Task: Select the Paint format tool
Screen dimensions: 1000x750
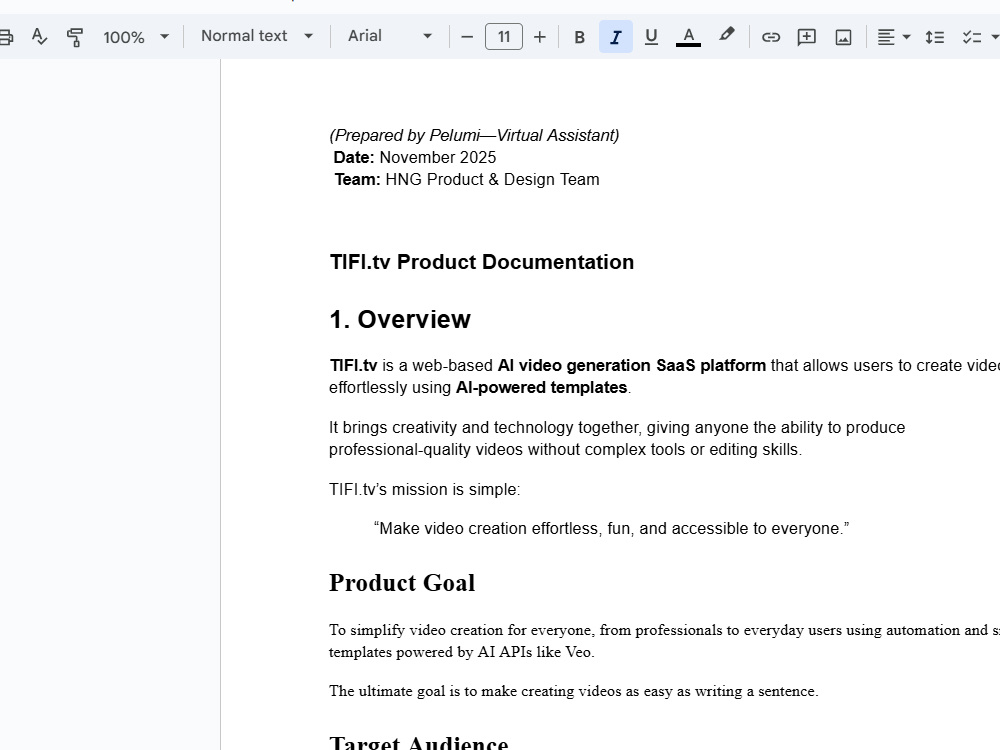Action: (75, 37)
